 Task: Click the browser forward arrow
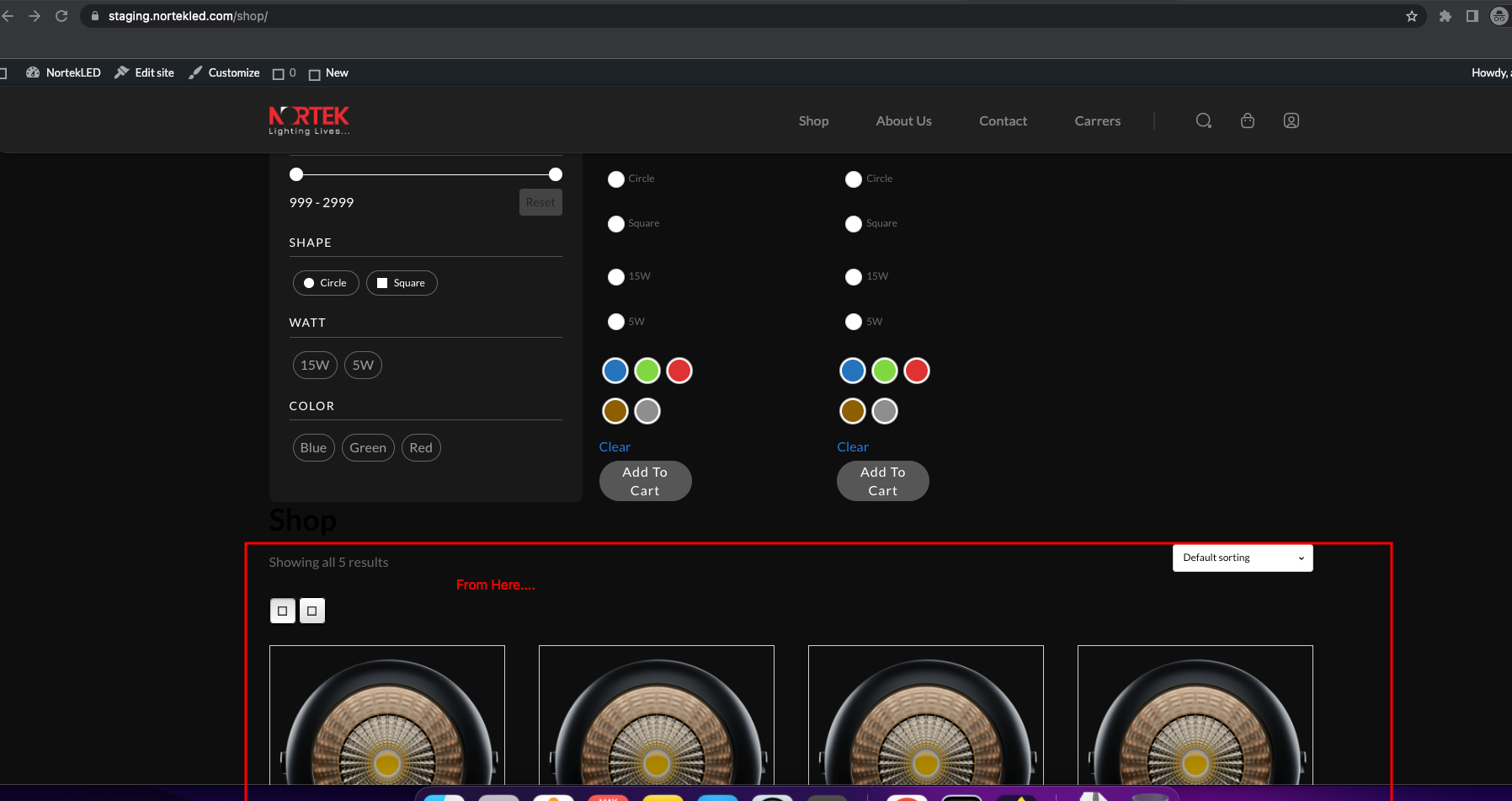click(35, 16)
